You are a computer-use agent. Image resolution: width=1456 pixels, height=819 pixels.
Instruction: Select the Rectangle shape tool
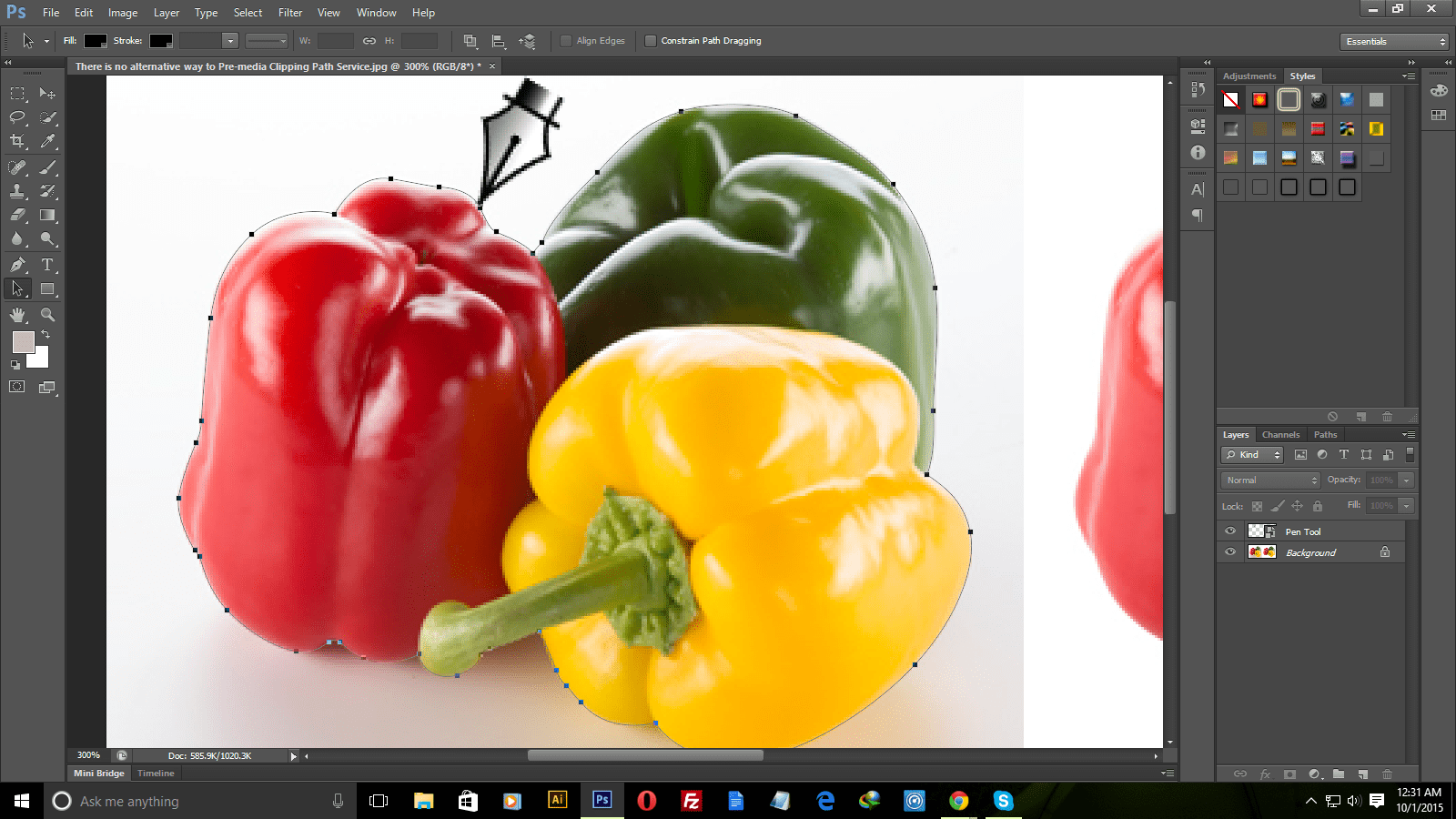pos(47,288)
